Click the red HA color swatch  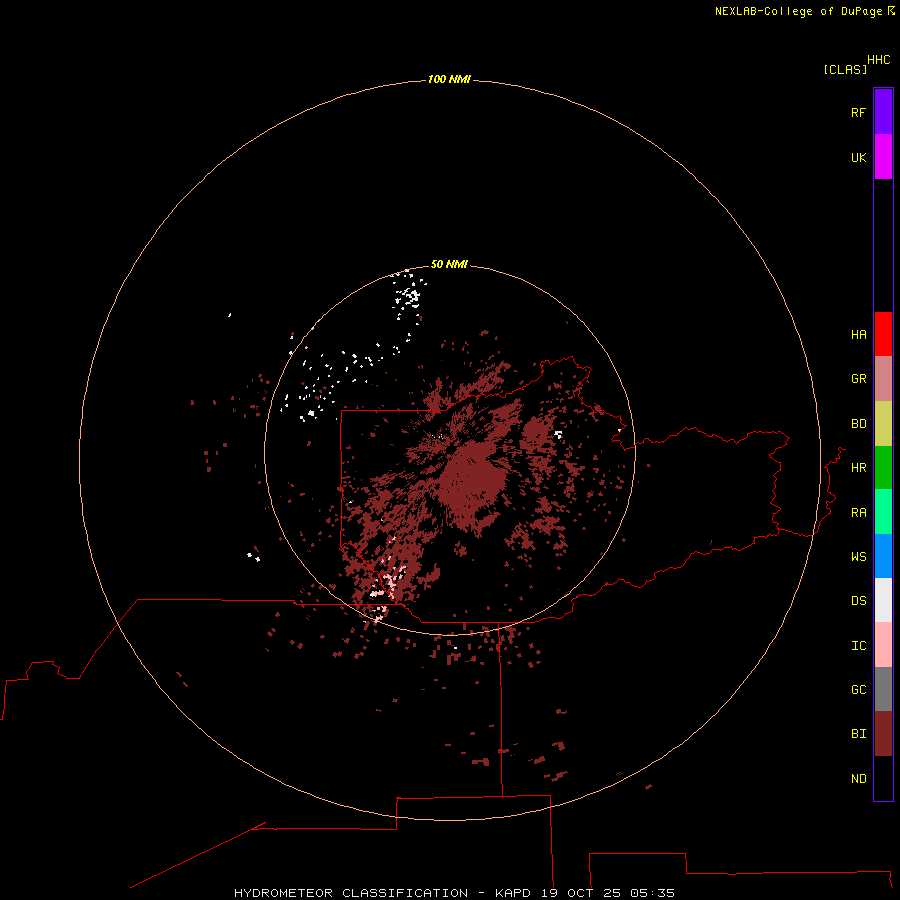[x=883, y=334]
